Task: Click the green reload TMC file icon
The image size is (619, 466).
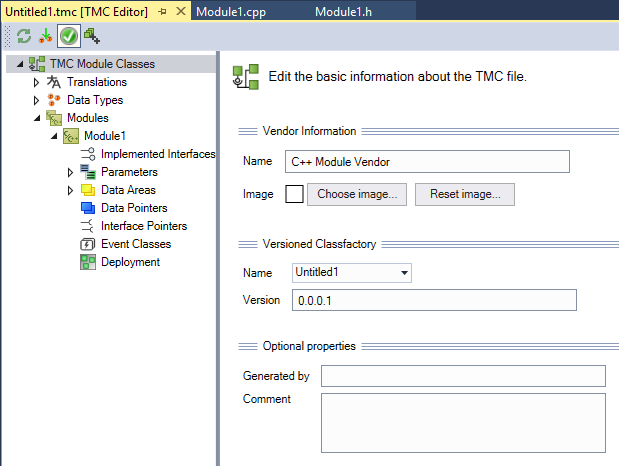Action: pyautogui.click(x=24, y=36)
